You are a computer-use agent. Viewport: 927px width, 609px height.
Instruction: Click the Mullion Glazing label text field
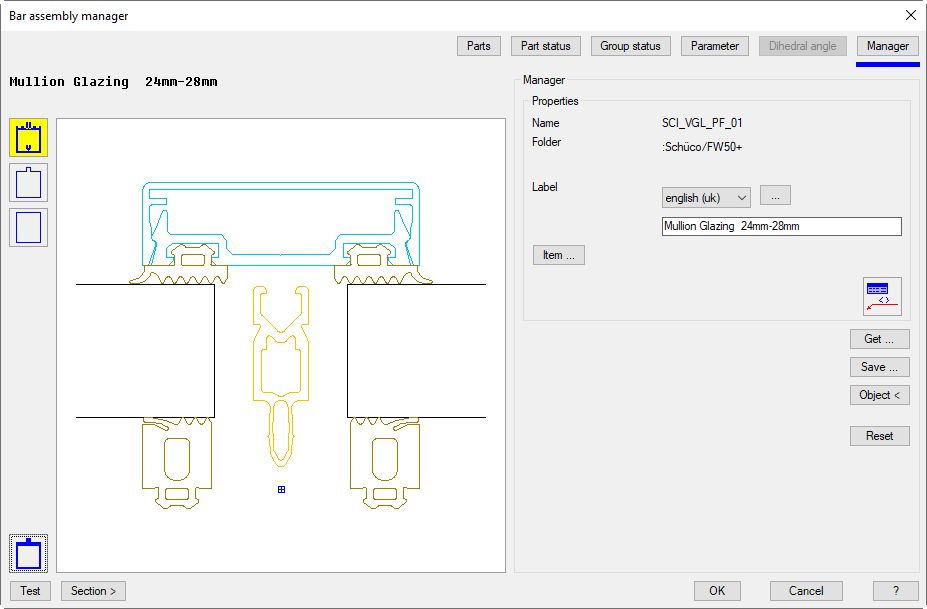[x=781, y=227]
